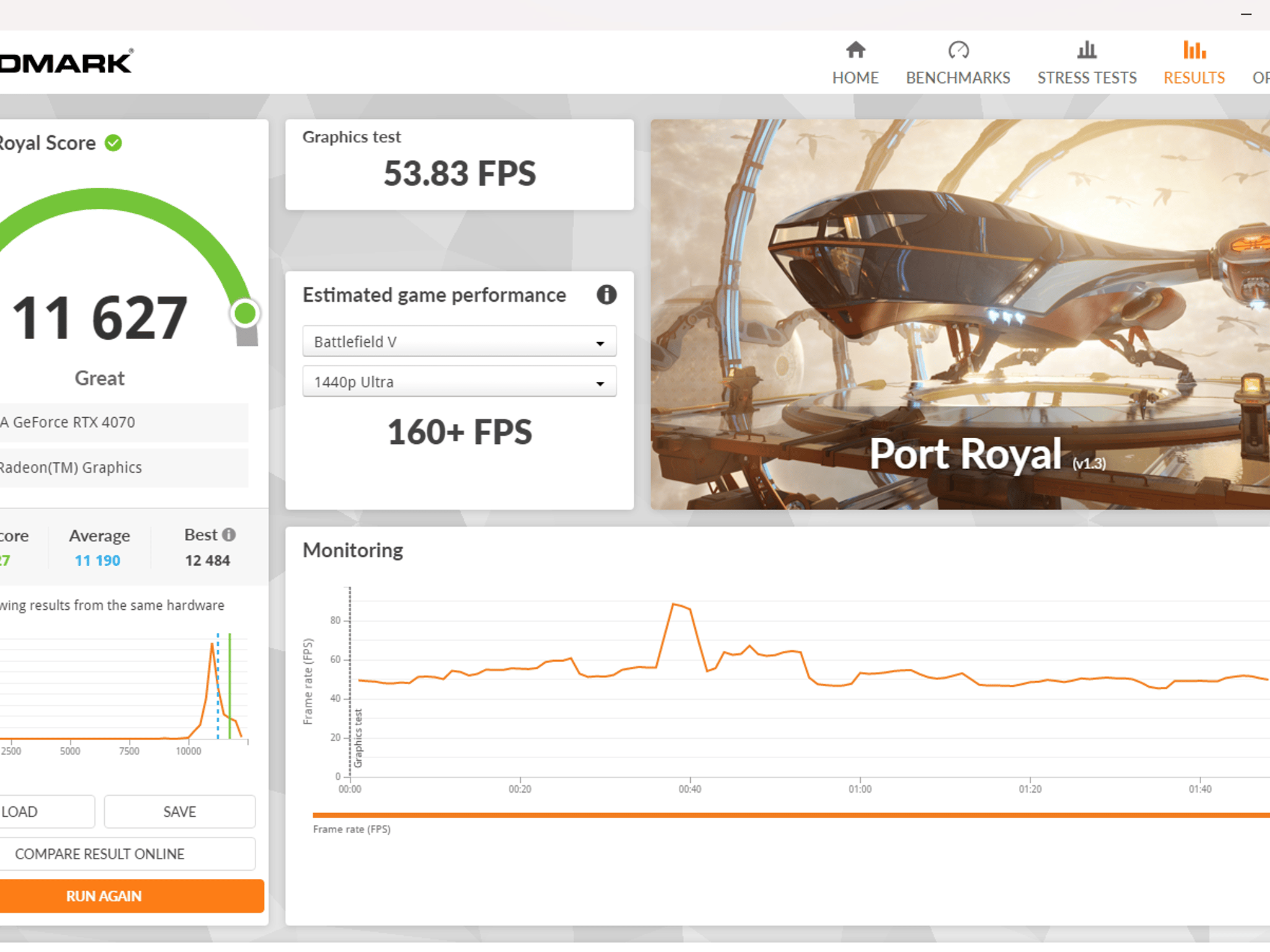This screenshot has width=1270, height=952.
Task: Click the house Home icon
Action: 856,50
